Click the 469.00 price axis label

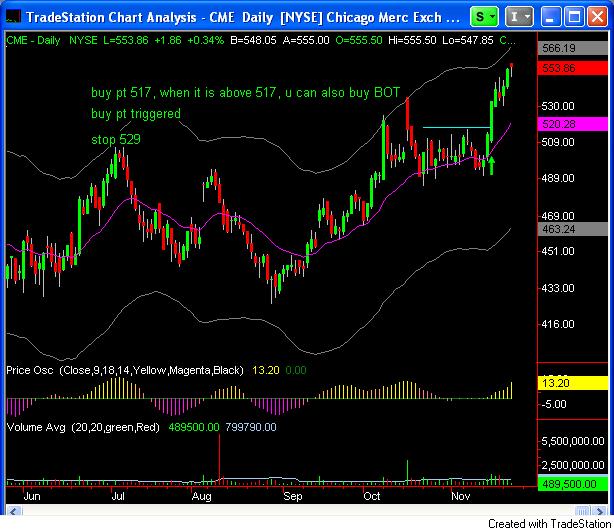pyautogui.click(x=558, y=216)
